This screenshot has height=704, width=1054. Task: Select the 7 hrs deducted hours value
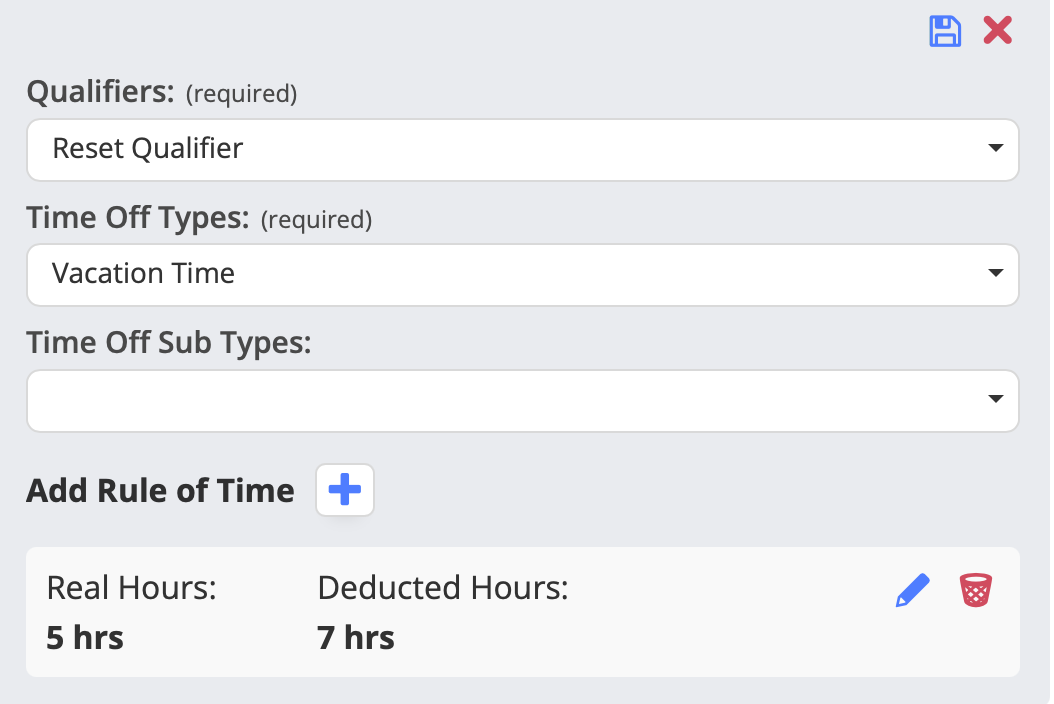[x=356, y=637]
